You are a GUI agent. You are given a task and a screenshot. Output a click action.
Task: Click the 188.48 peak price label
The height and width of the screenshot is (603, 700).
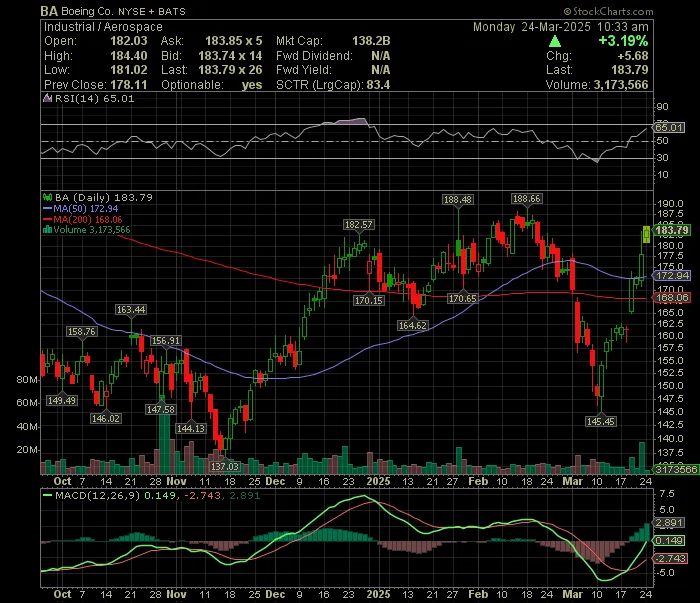tap(458, 200)
